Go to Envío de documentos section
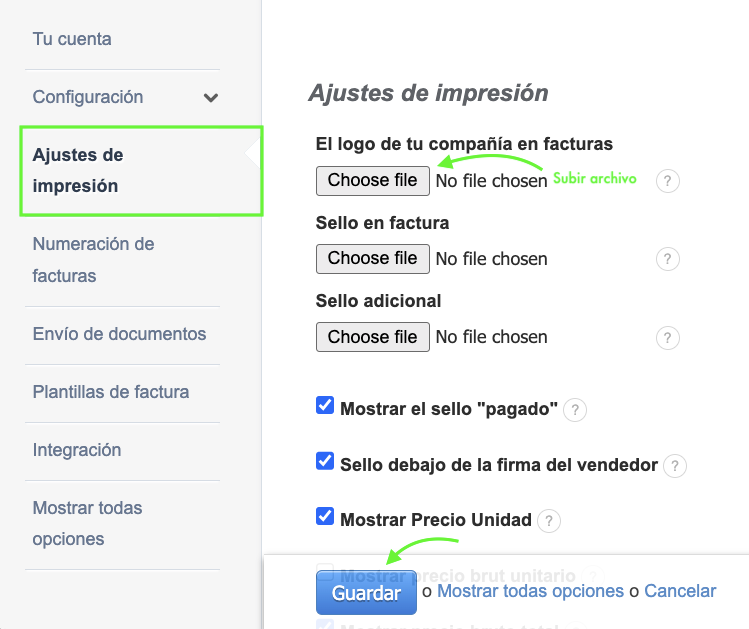 119,334
